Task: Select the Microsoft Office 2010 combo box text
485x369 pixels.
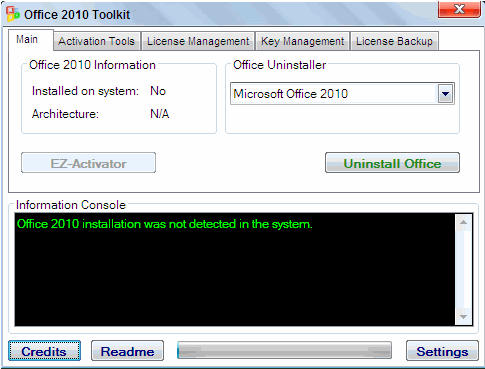Action: coord(291,94)
